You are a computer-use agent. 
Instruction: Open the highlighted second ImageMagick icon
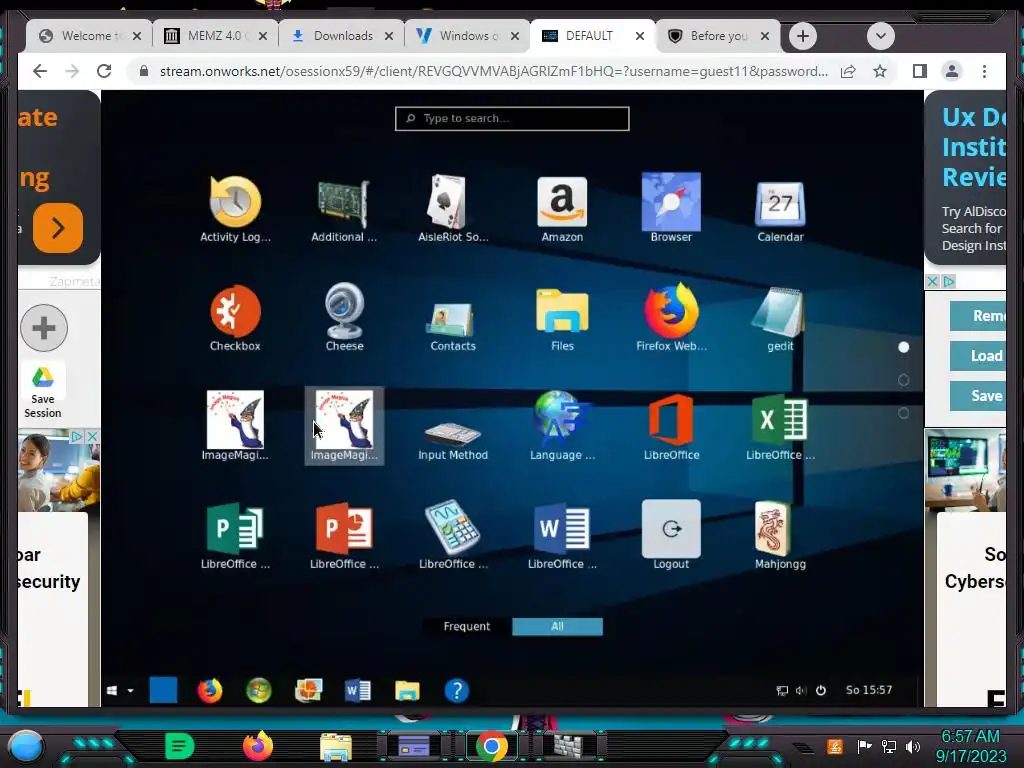coord(344,426)
